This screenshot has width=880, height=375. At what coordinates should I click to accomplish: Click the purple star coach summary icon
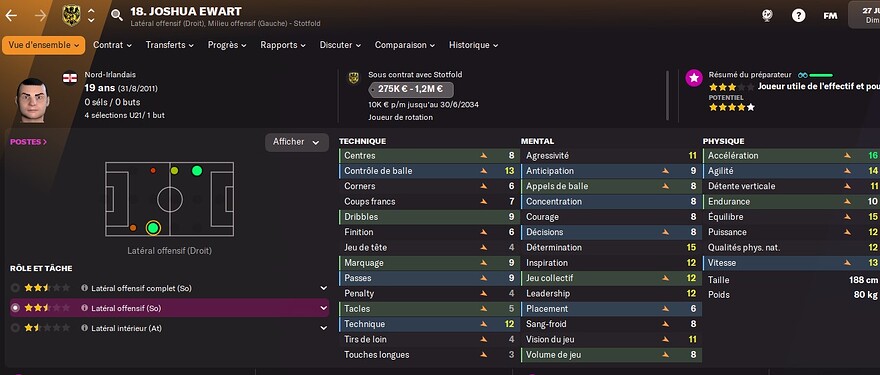694,78
